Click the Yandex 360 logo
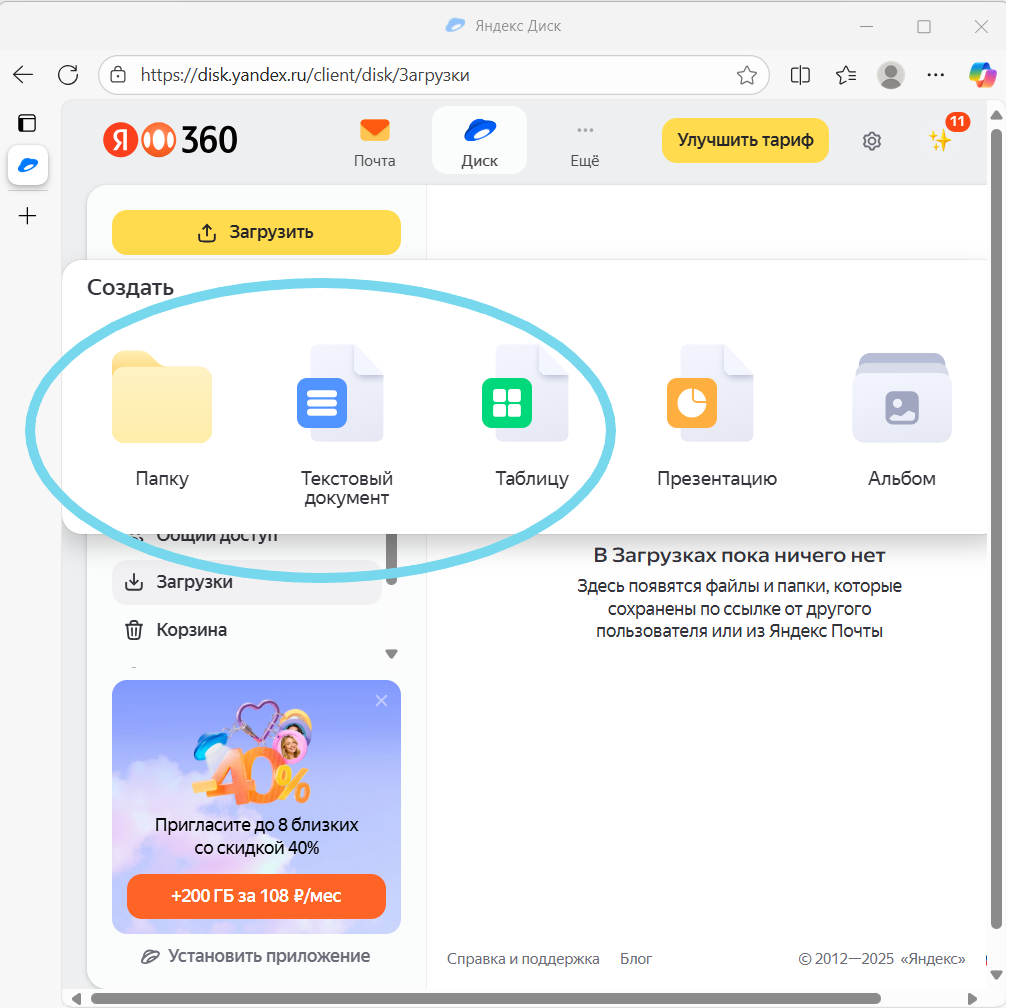The width and height of the screenshot is (1014, 1008). 170,140
